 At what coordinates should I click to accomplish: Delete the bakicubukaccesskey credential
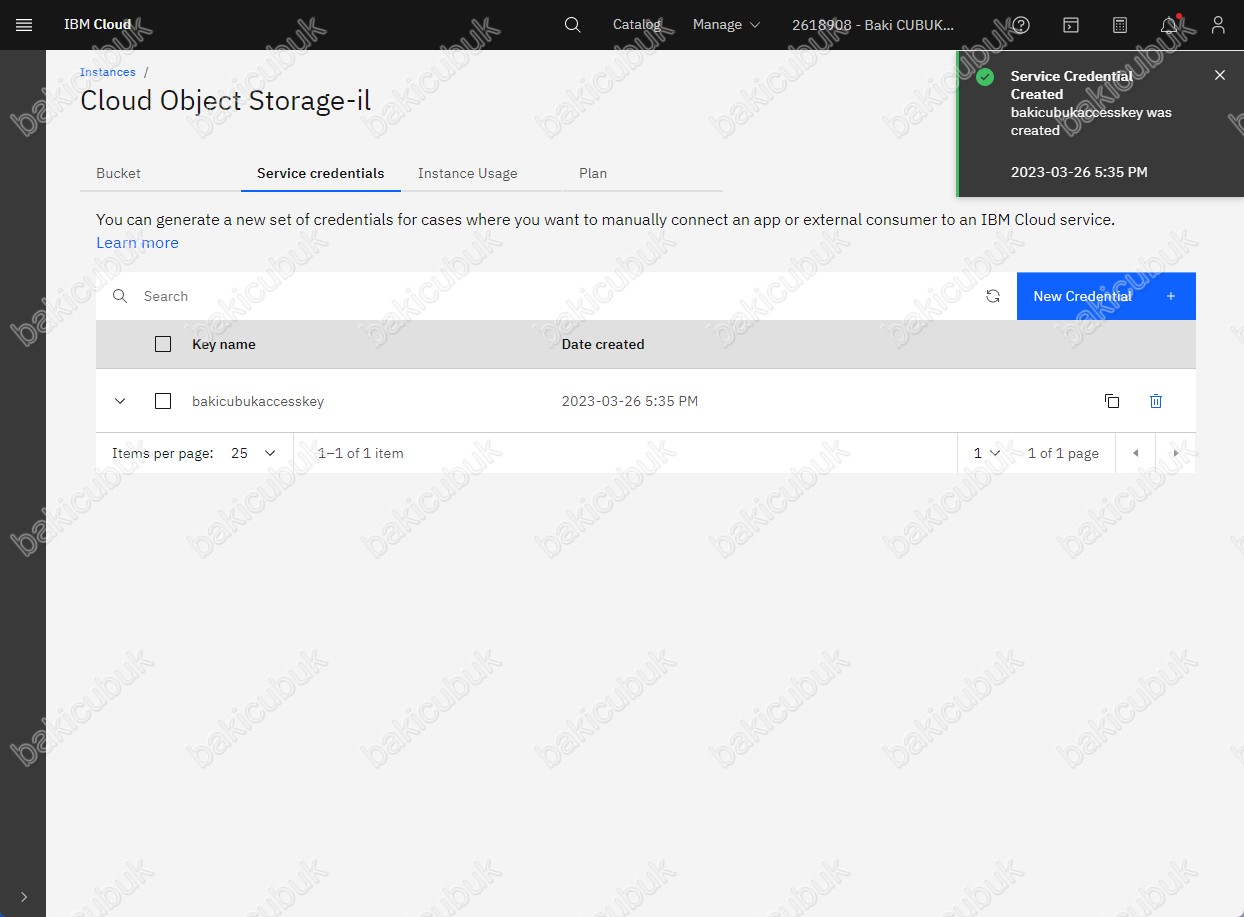tap(1156, 401)
